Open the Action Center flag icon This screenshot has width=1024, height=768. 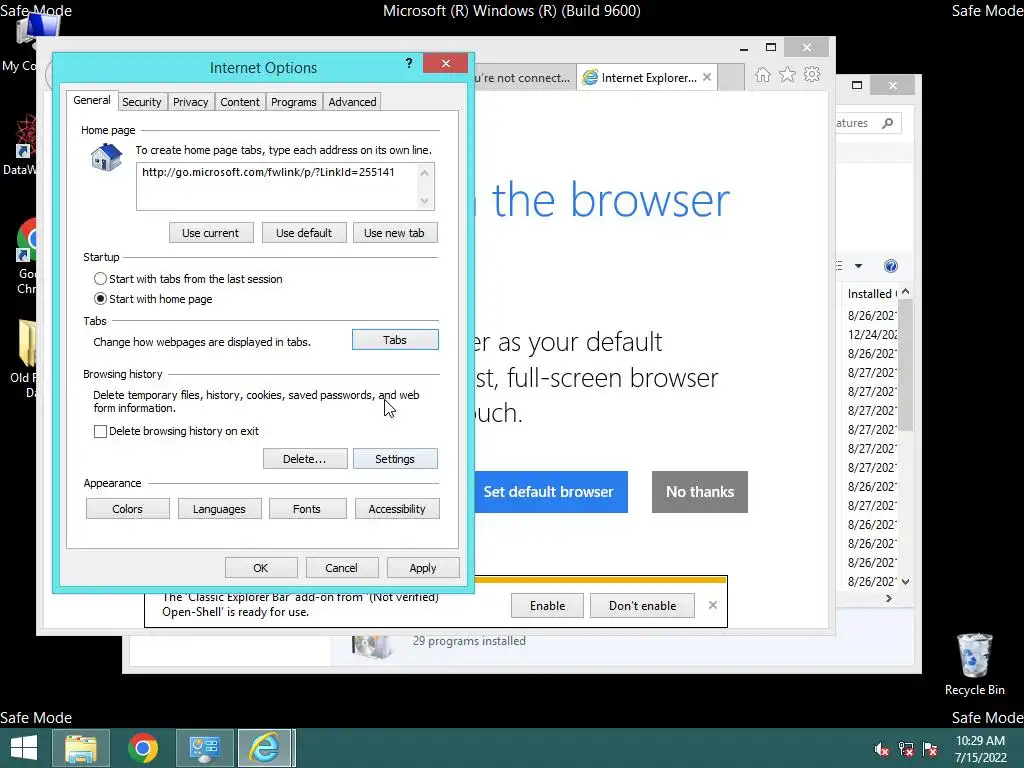tap(930, 749)
